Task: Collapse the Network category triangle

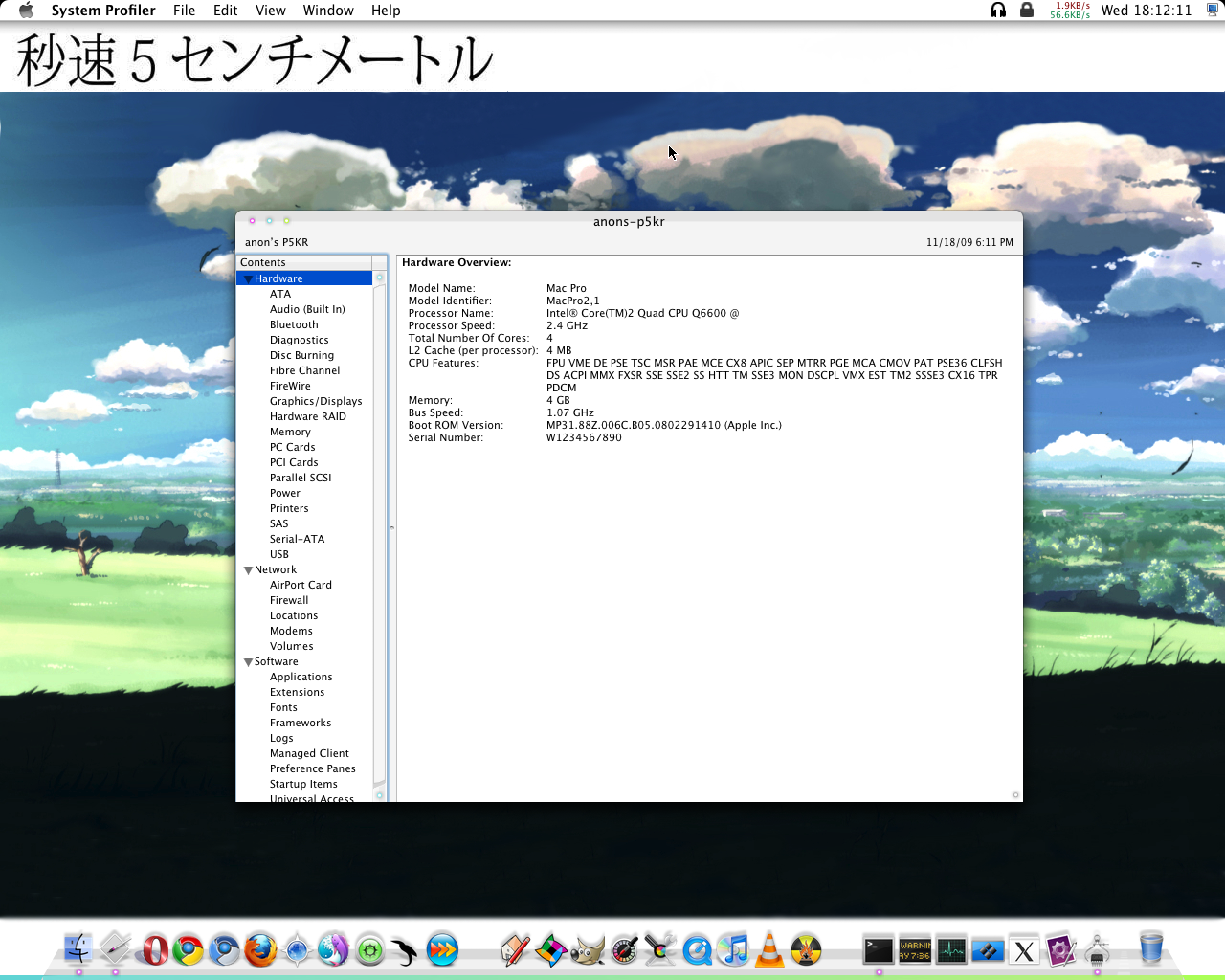Action: point(249,570)
